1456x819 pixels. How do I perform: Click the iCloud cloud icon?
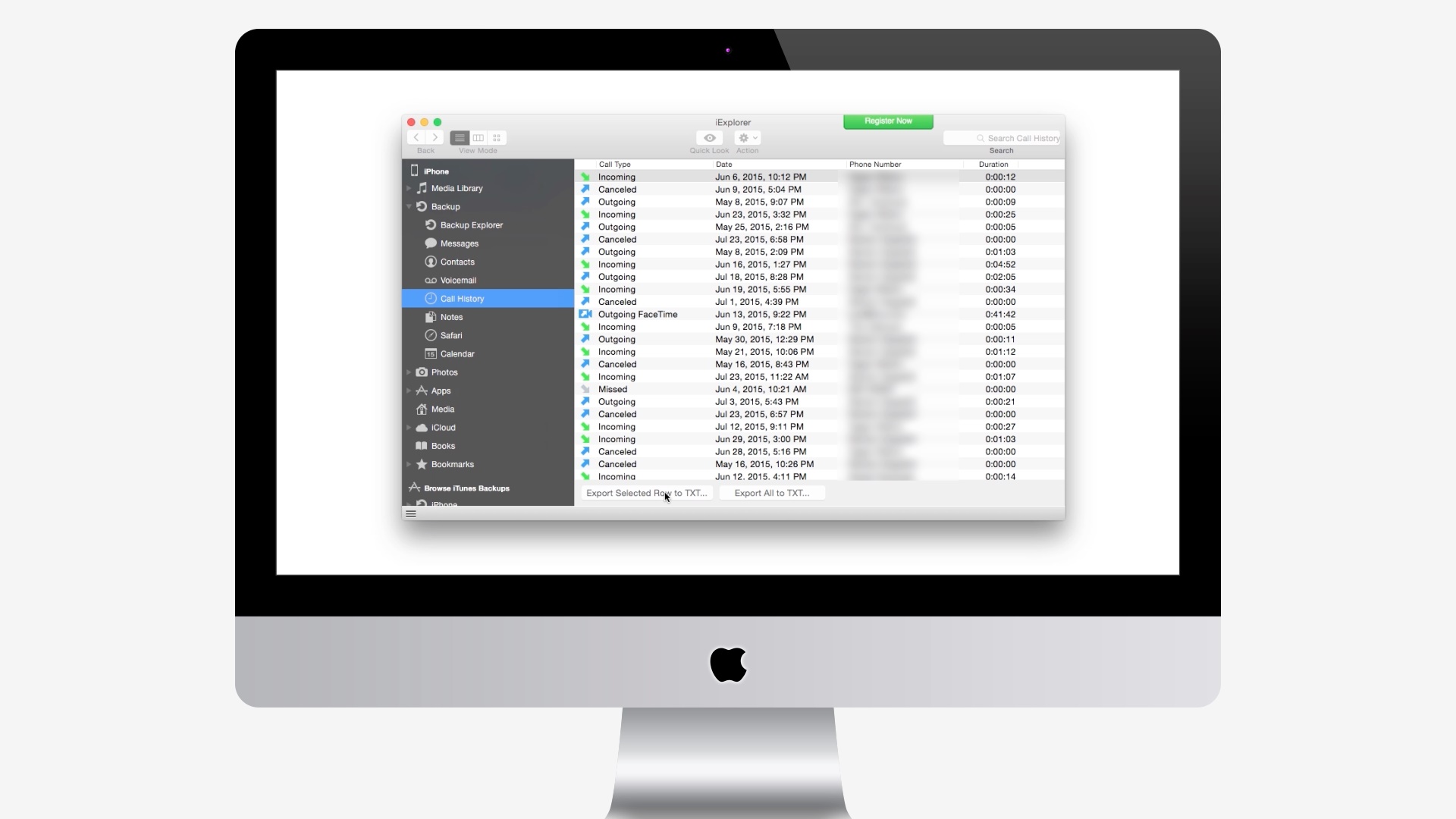coord(422,428)
